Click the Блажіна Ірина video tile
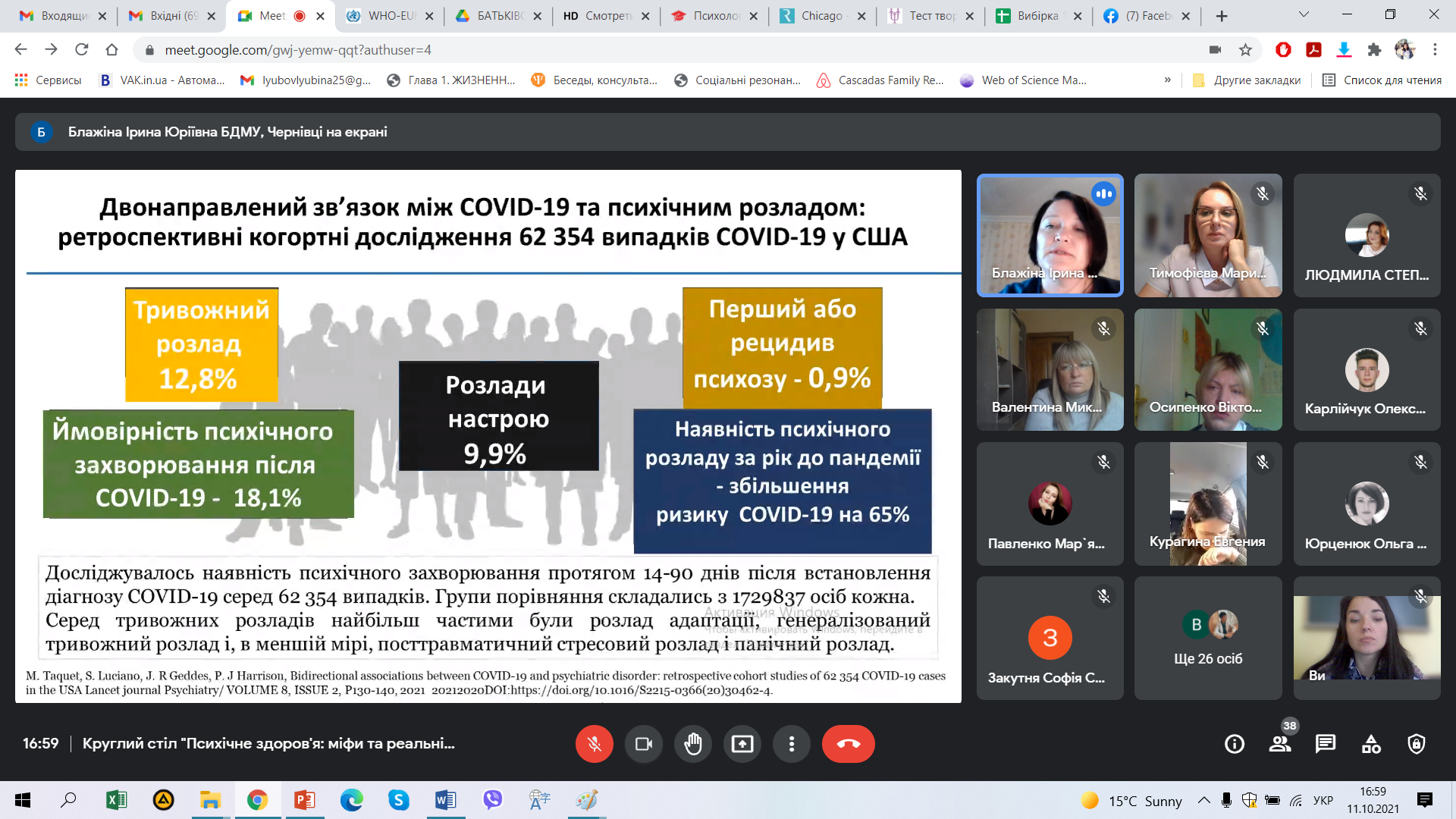 click(1050, 235)
